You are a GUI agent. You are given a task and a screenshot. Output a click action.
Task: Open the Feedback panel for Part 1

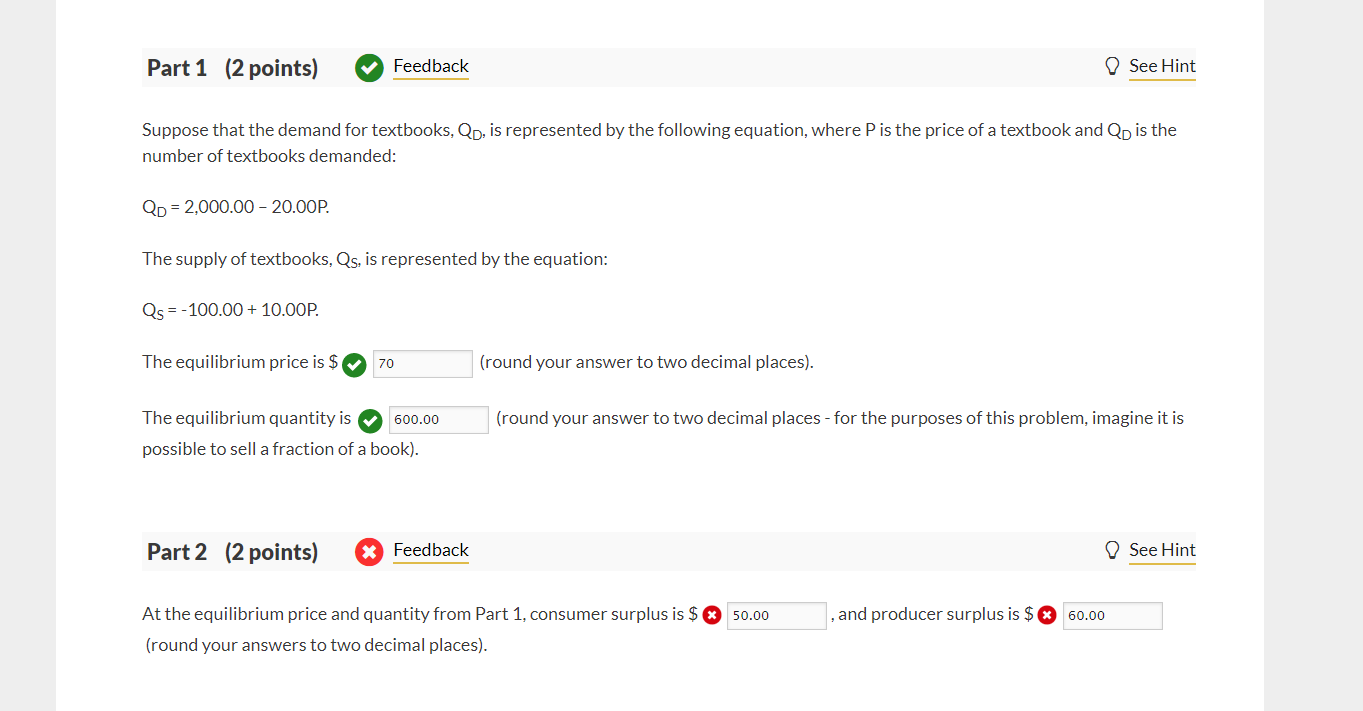430,66
